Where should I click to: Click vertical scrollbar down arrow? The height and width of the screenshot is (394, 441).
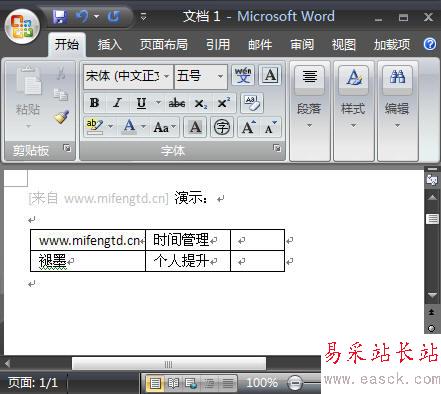coord(432,295)
